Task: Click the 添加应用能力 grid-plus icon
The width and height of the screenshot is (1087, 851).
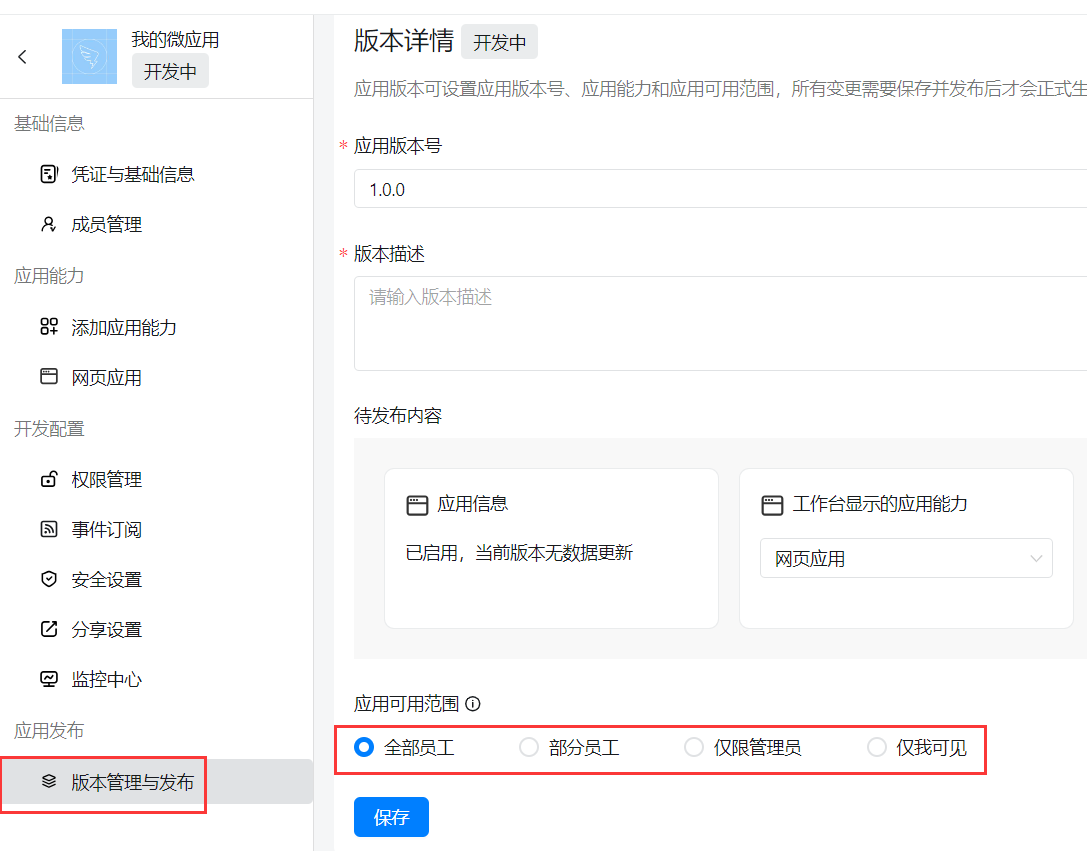Action: pyautogui.click(x=48, y=327)
